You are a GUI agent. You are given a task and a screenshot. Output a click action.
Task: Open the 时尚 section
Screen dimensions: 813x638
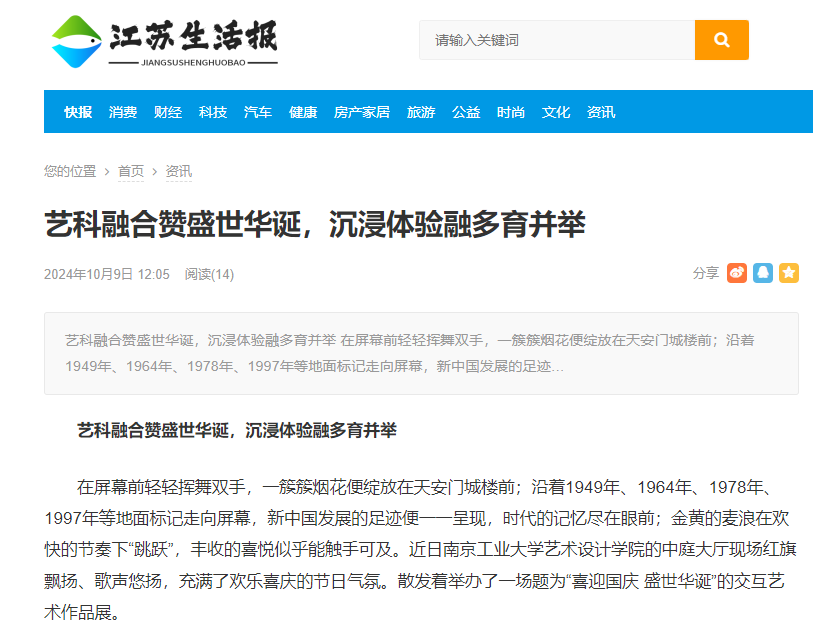511,112
